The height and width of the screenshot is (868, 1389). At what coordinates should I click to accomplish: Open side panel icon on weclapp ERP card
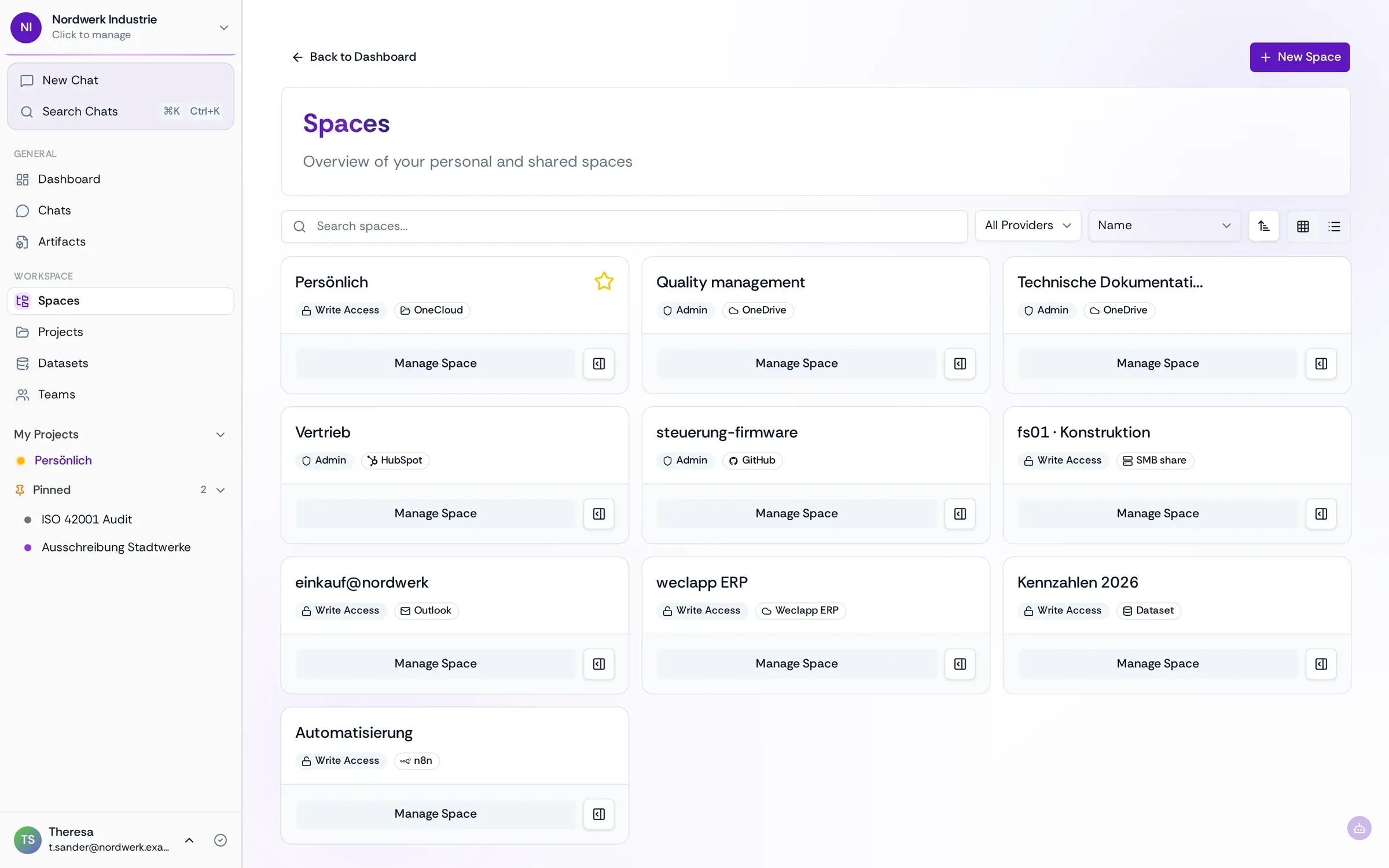click(x=960, y=664)
